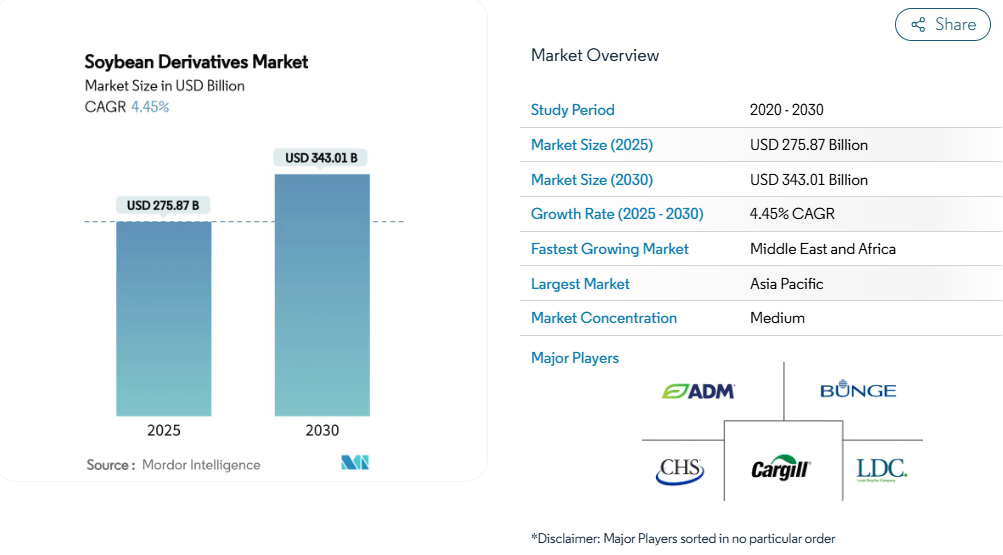Click the Share button

click(x=942, y=25)
